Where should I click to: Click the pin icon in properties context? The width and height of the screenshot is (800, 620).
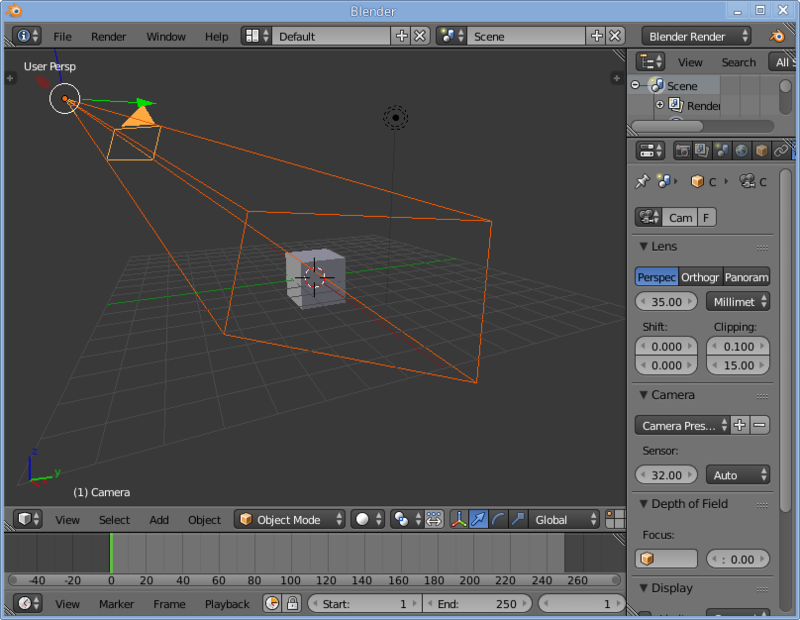point(642,181)
